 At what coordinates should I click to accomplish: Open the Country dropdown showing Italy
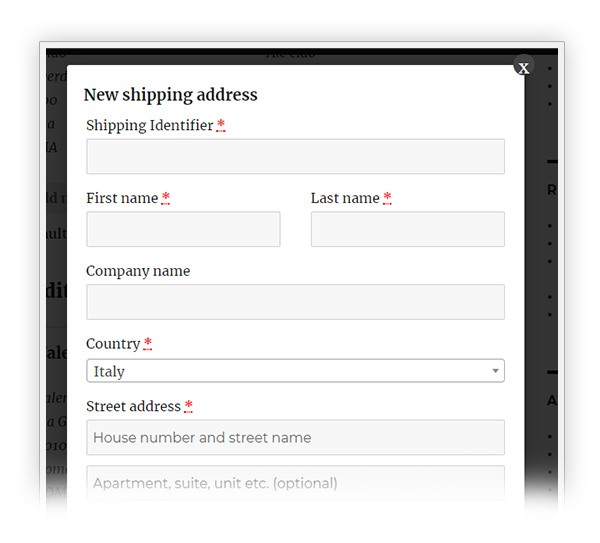click(295, 370)
